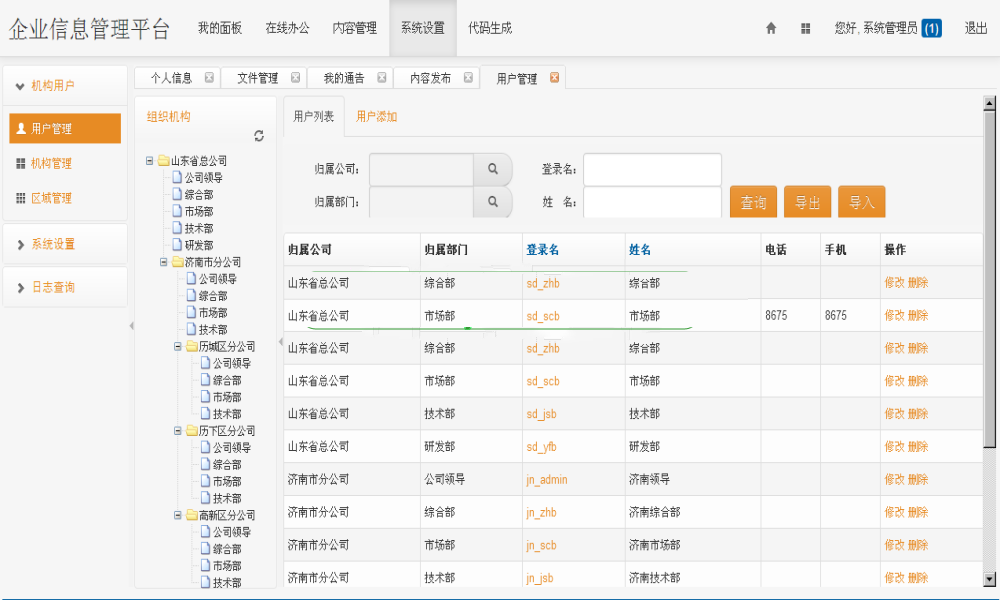Sort the table by 登录名 column

point(542,250)
